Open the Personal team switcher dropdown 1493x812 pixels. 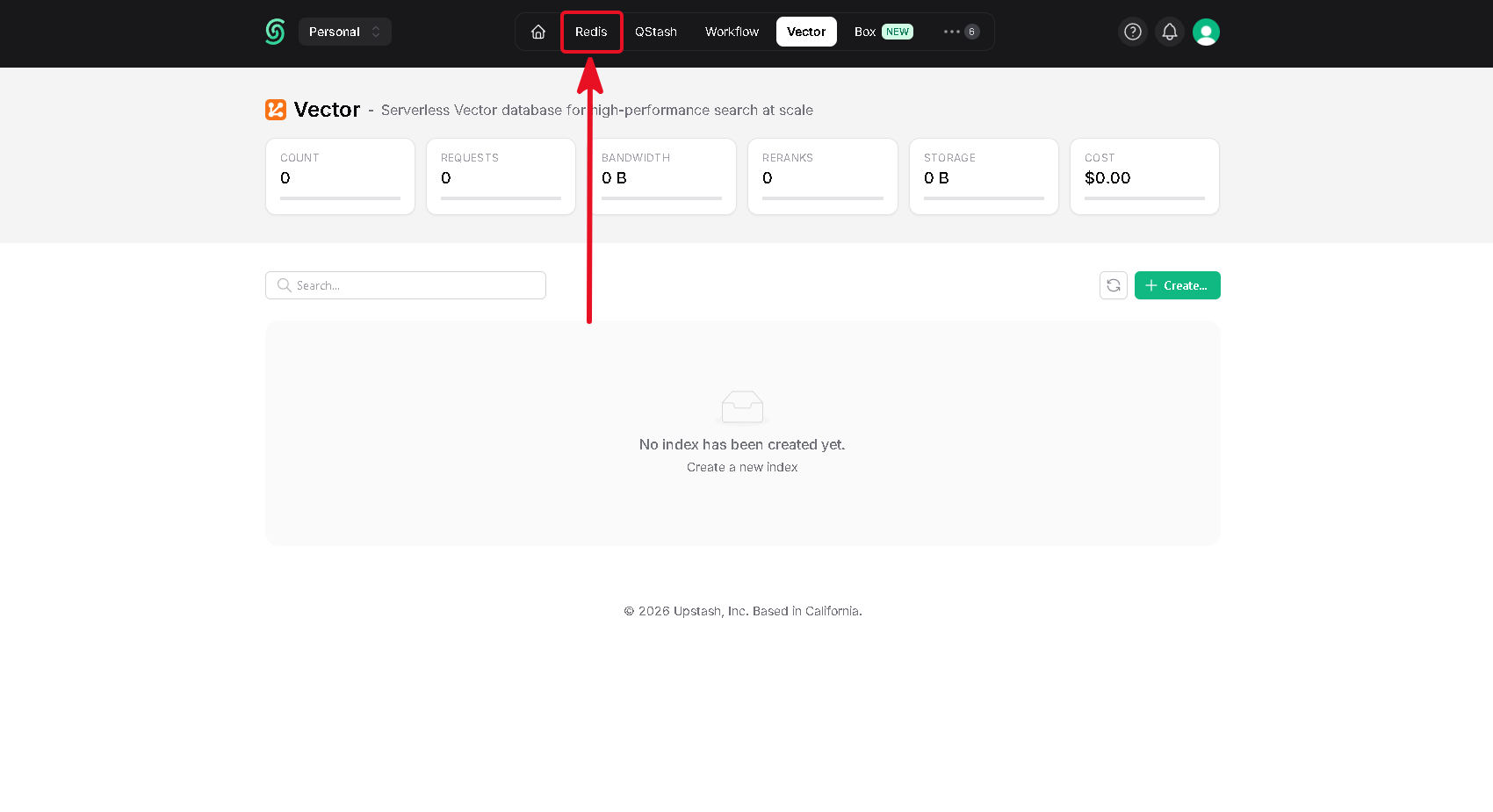(345, 32)
